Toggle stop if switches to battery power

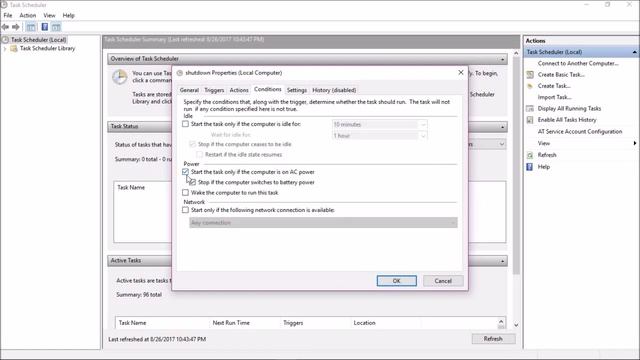pyautogui.click(x=193, y=182)
